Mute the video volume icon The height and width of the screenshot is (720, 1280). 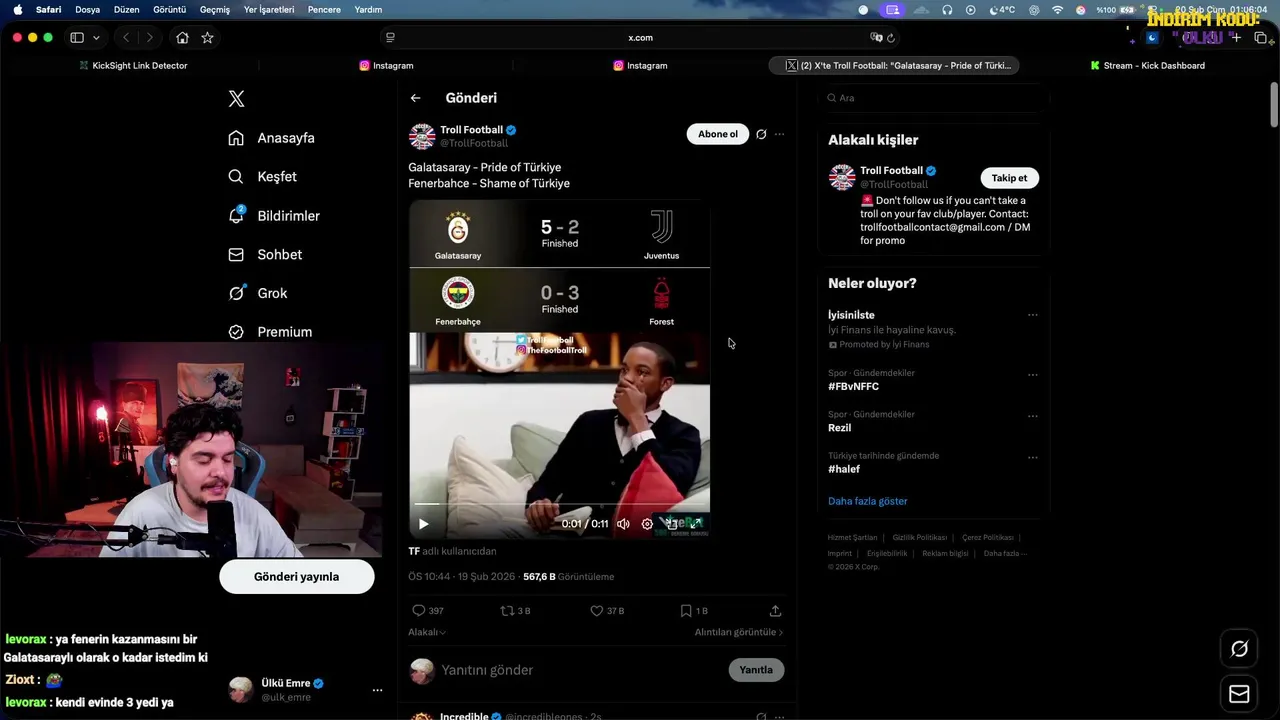click(623, 524)
